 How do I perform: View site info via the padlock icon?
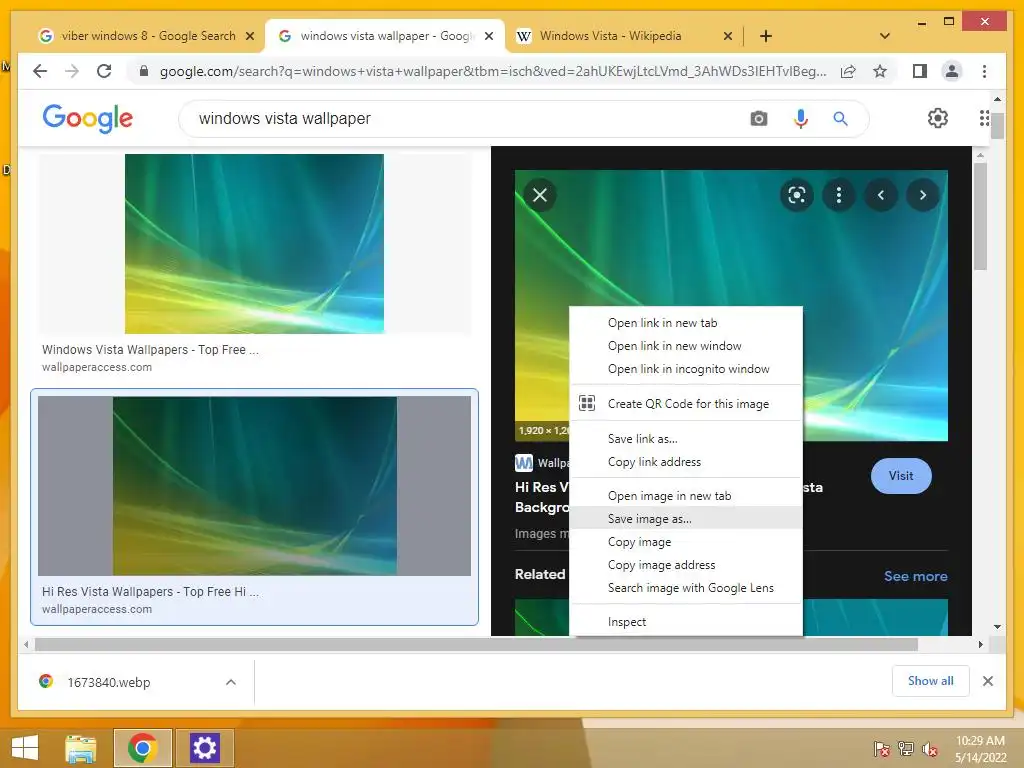tap(144, 71)
